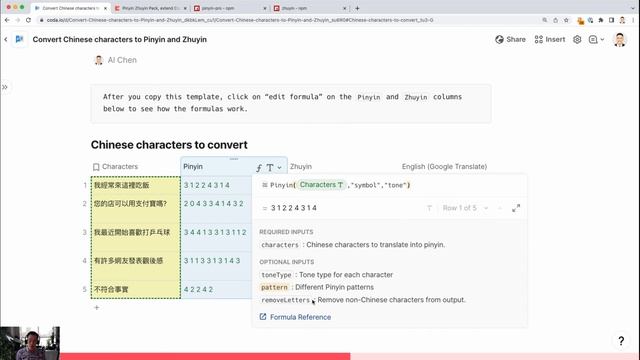Image resolution: width=640 pixels, height=360 pixels.
Task: Open the Pinyin column dropdown arrow
Action: [280, 167]
